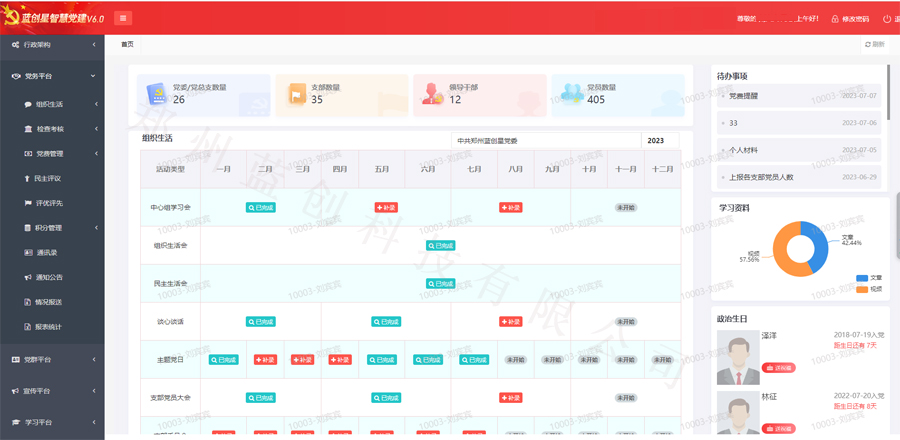Click the graduation cap icon for 学习平台
The image size is (900, 440).
point(16,422)
